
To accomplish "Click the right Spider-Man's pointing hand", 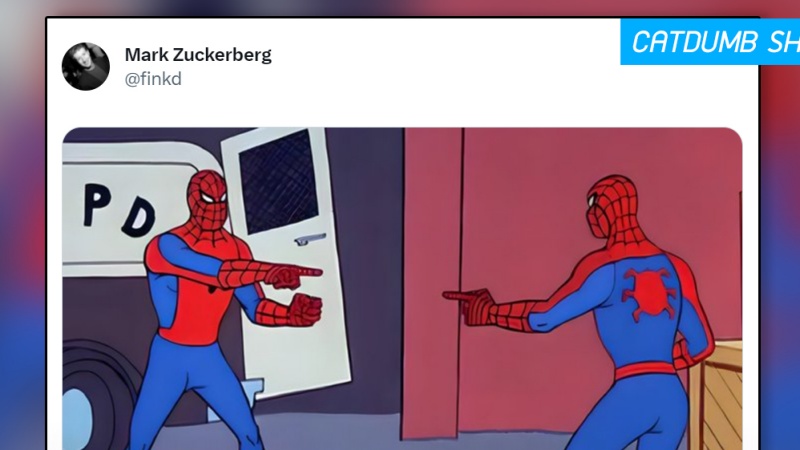I will coord(468,304).
